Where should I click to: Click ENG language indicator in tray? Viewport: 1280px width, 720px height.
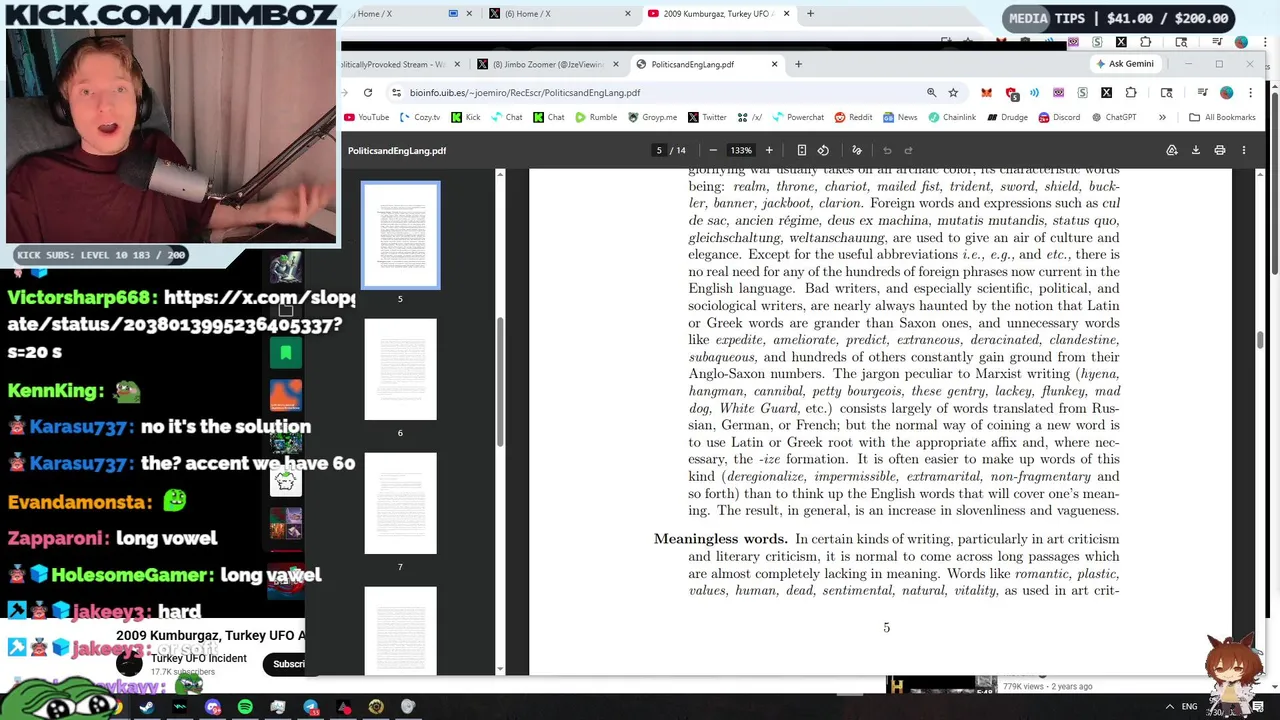[x=1189, y=707]
